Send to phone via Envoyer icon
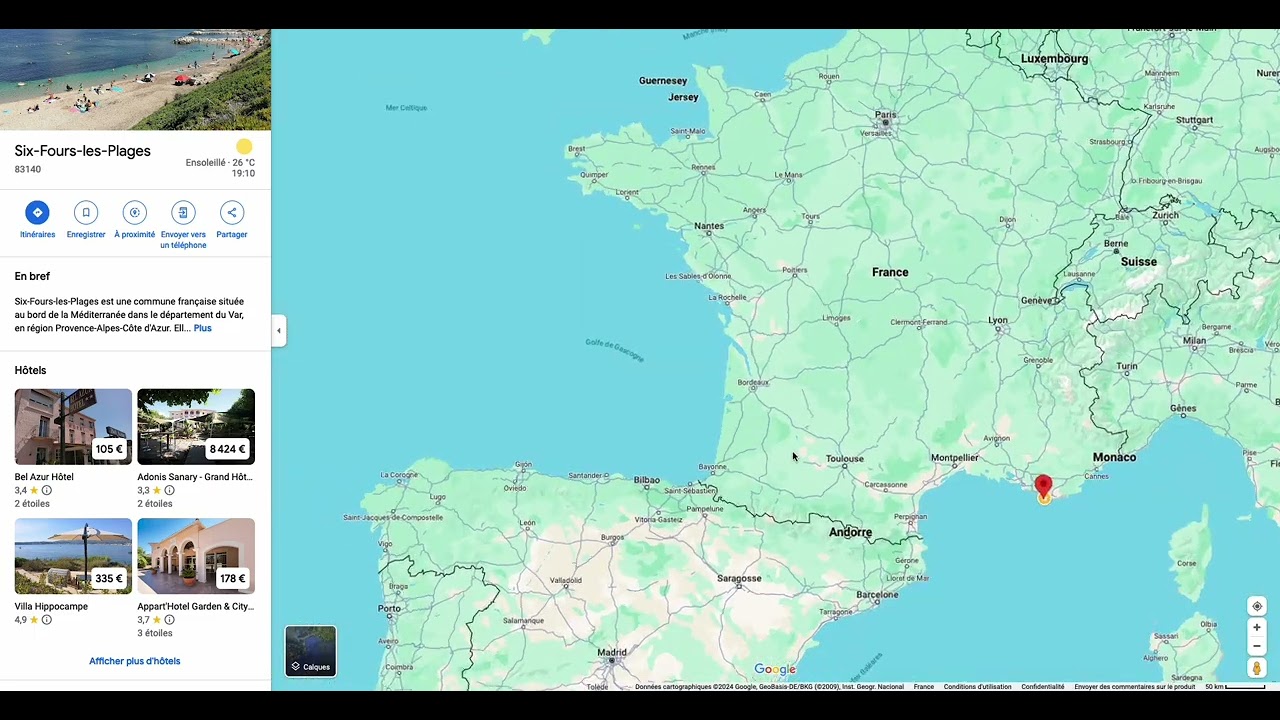Image resolution: width=1280 pixels, height=720 pixels. (x=183, y=212)
